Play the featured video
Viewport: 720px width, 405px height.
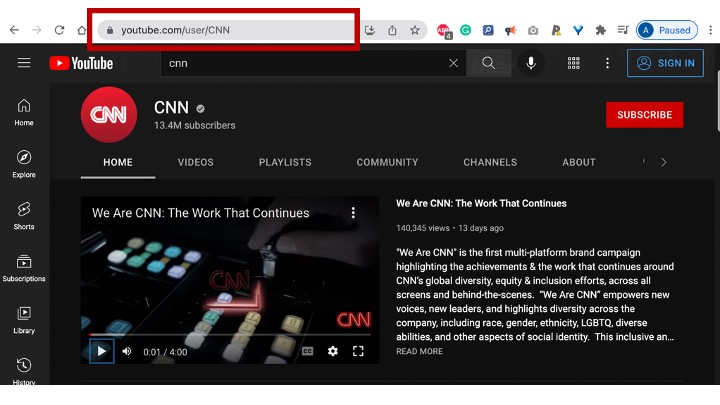click(x=101, y=351)
